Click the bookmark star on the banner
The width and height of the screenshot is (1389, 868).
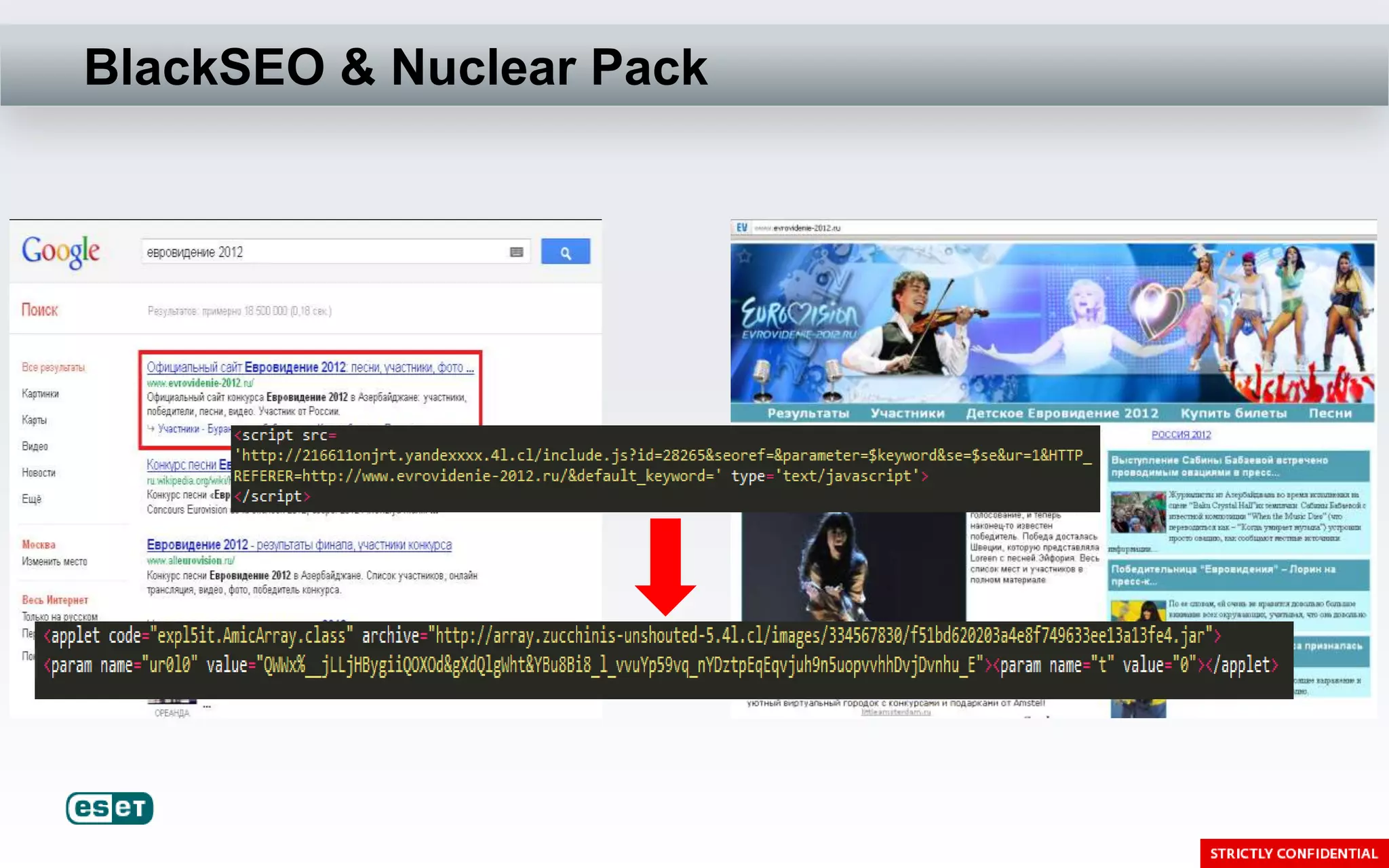coord(745,256)
